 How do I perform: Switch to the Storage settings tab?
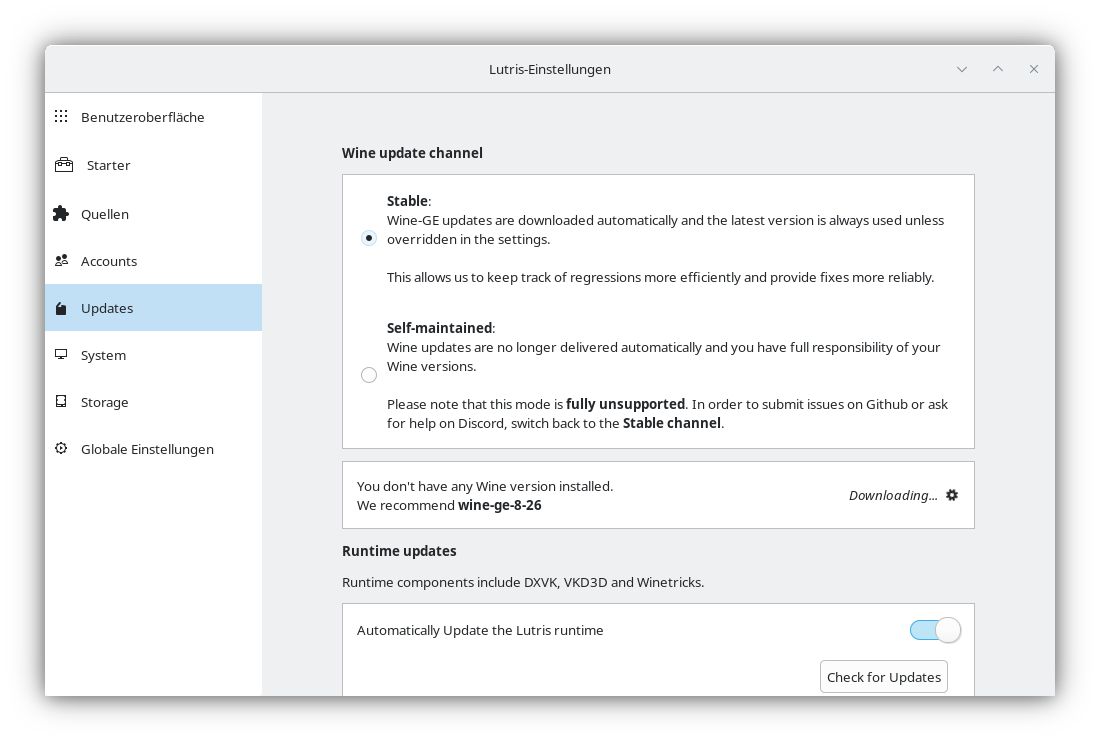(x=105, y=402)
